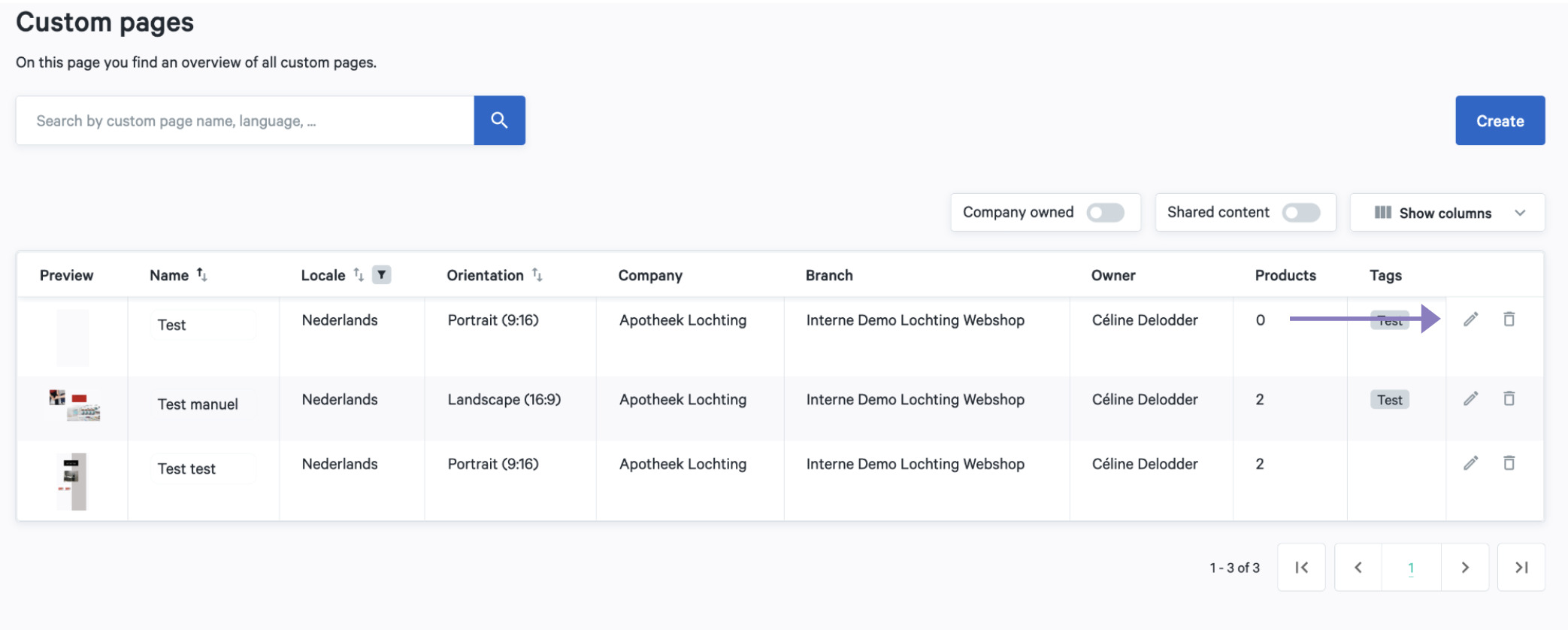Open the Locale filter funnel icon
Screen dimensions: 1568x630
coord(382,274)
